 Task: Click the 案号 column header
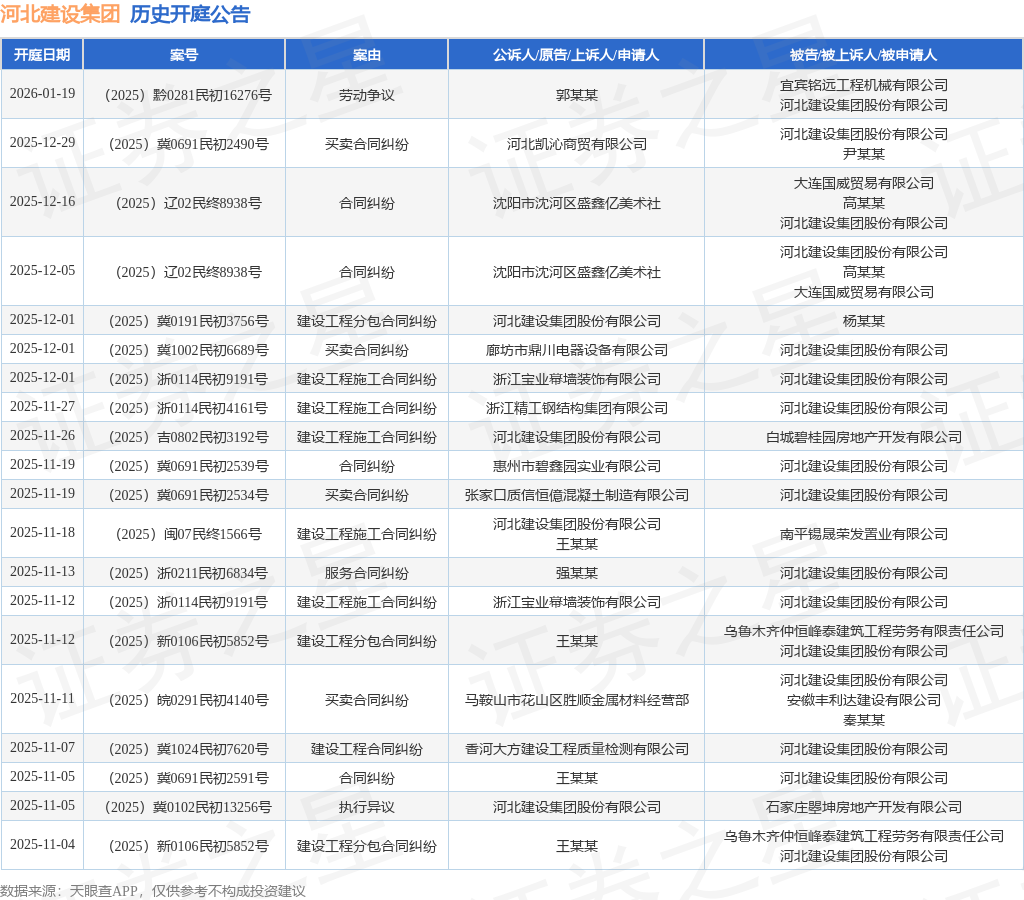pos(184,55)
